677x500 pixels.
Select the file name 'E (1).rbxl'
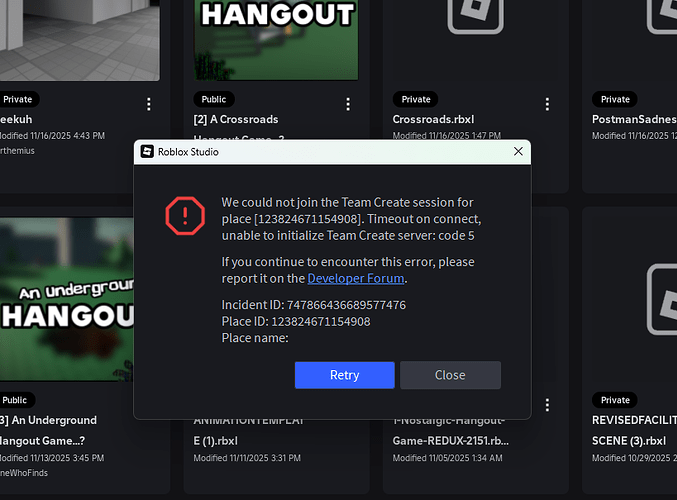pos(215,441)
